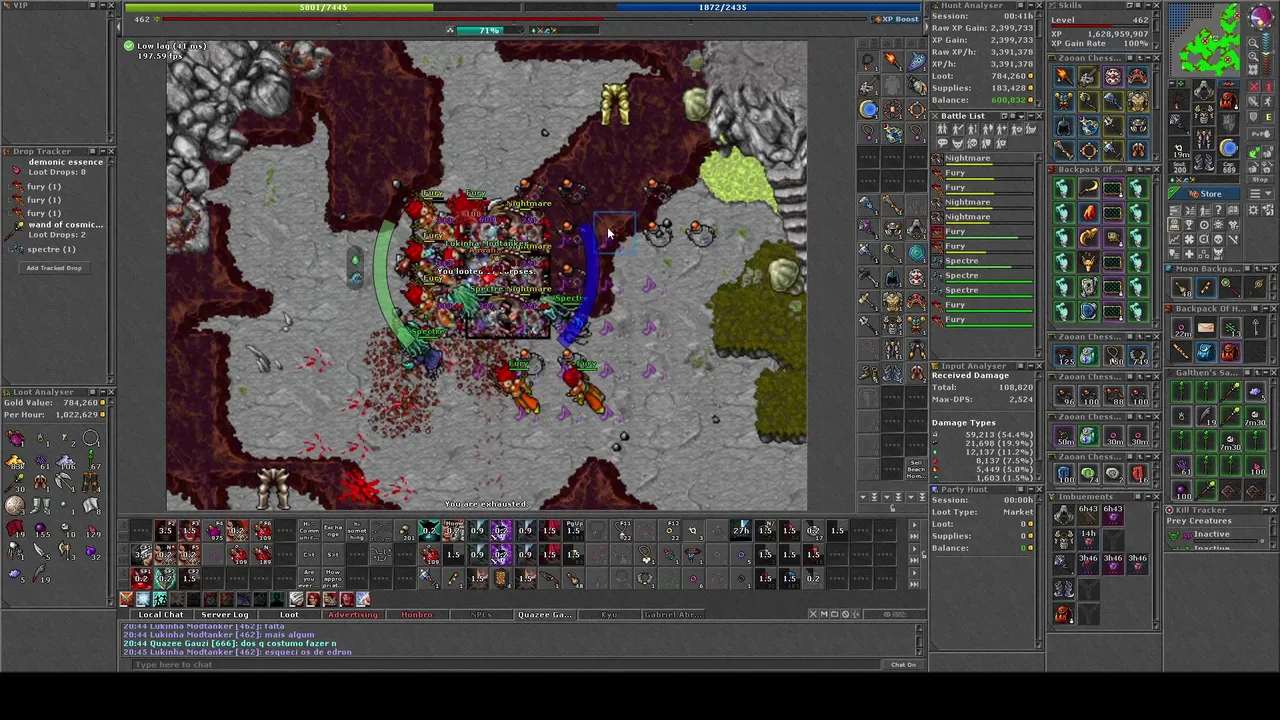The image size is (1280, 720).
Task: Click the Exchange hotkey text slot in the action bar
Action: (333, 530)
